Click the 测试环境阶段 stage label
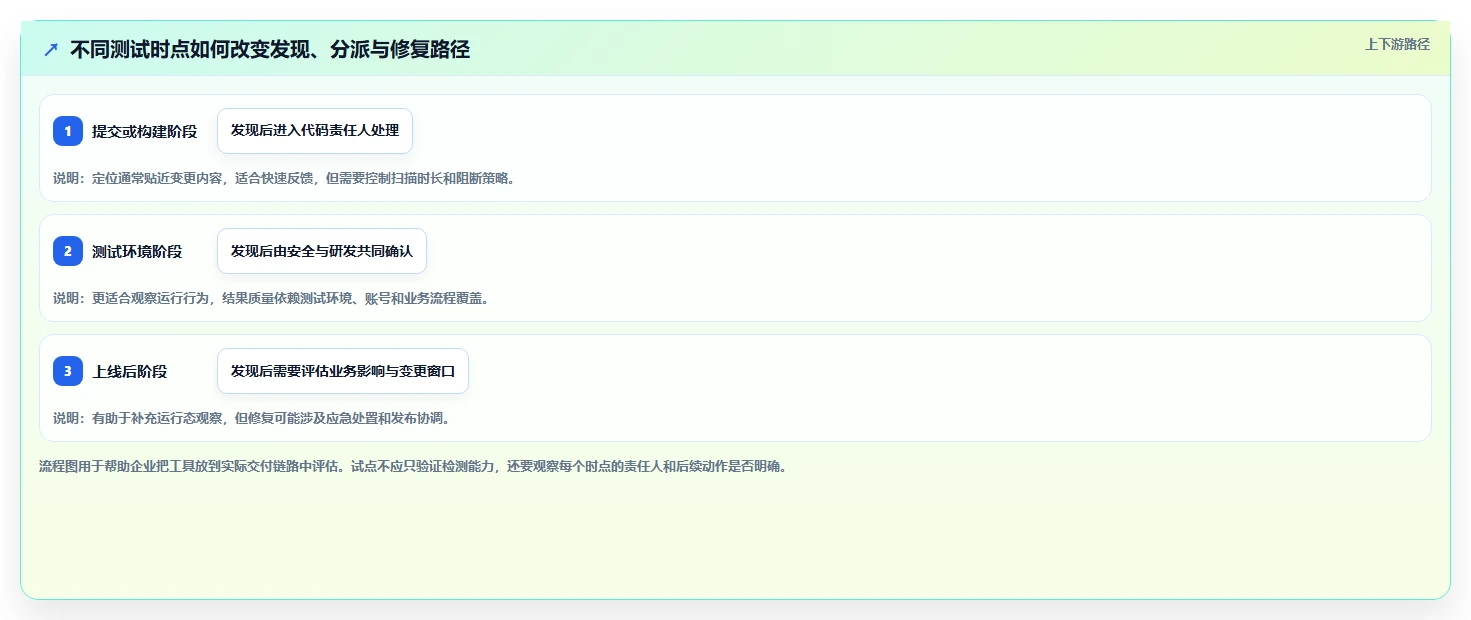 137,251
